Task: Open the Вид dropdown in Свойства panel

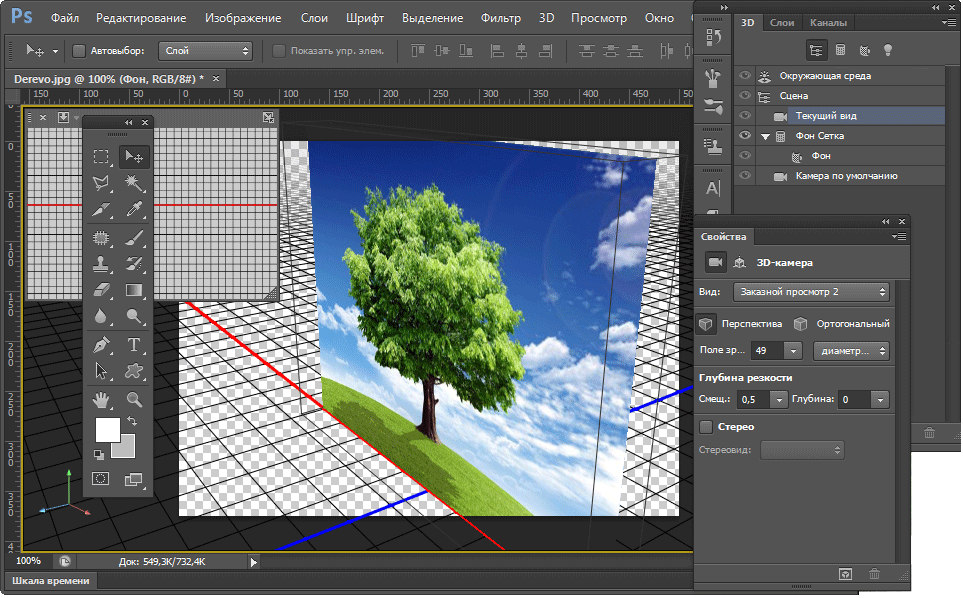Action: [811, 292]
